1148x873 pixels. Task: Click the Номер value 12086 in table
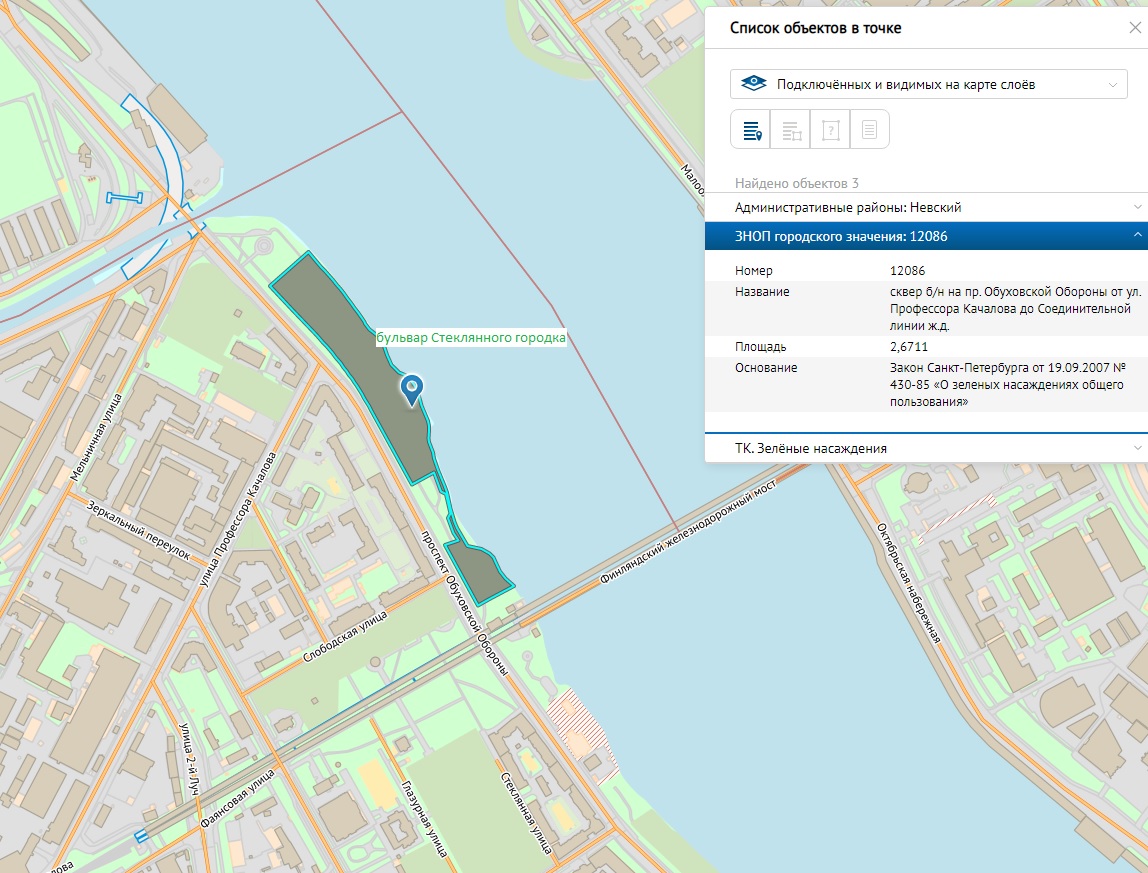(x=907, y=271)
